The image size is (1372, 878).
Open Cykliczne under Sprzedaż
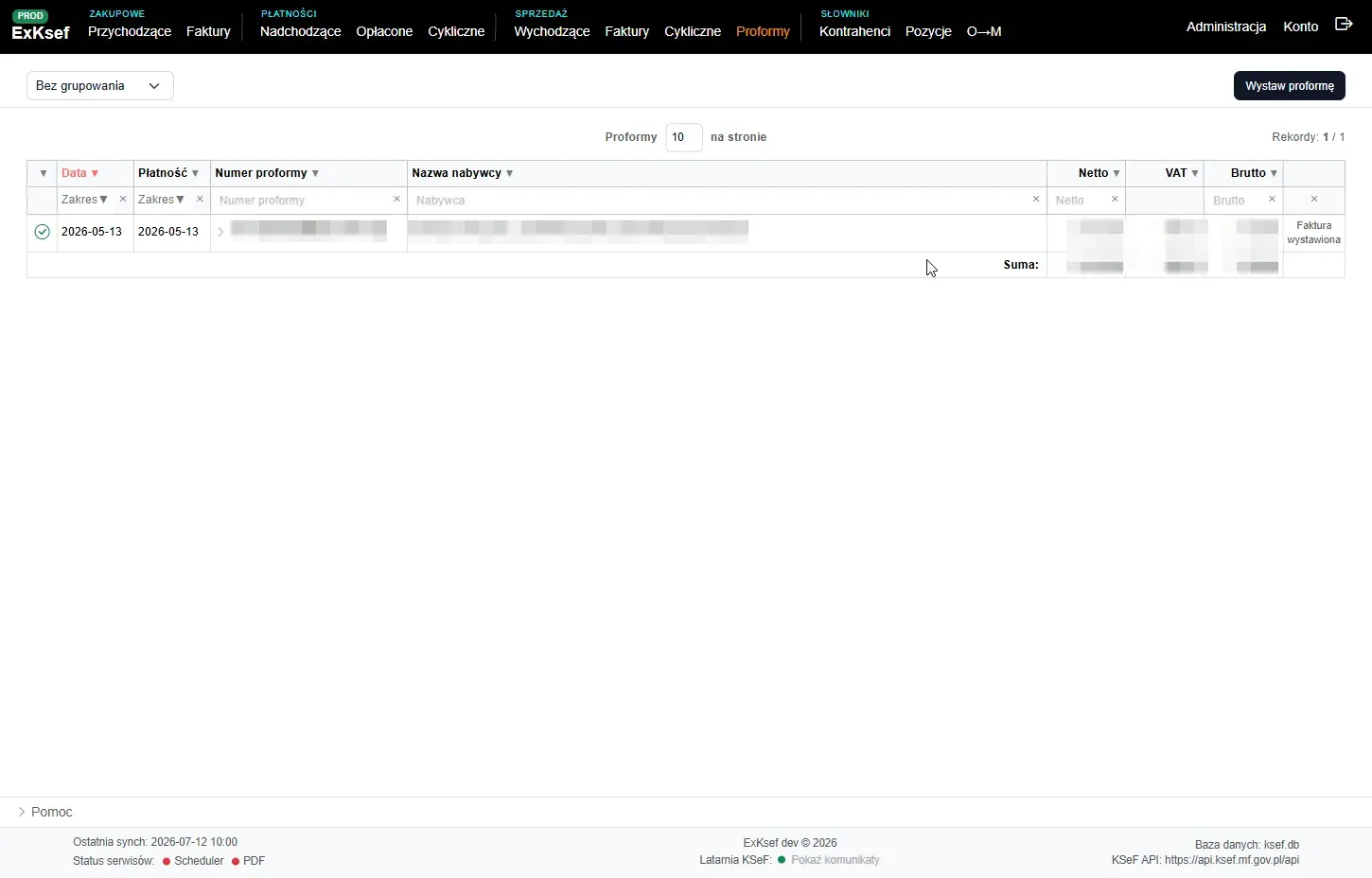[693, 31]
